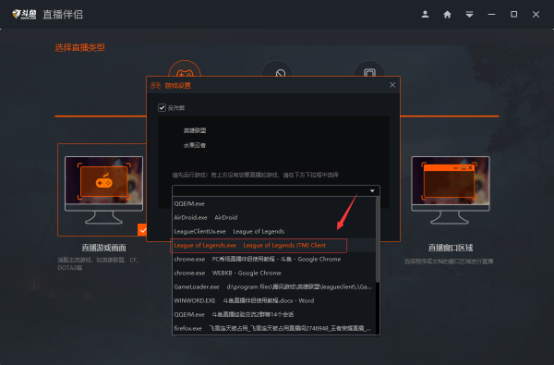Choose AirDroid.exe in the process list
554x365 pixels.
click(x=274, y=217)
